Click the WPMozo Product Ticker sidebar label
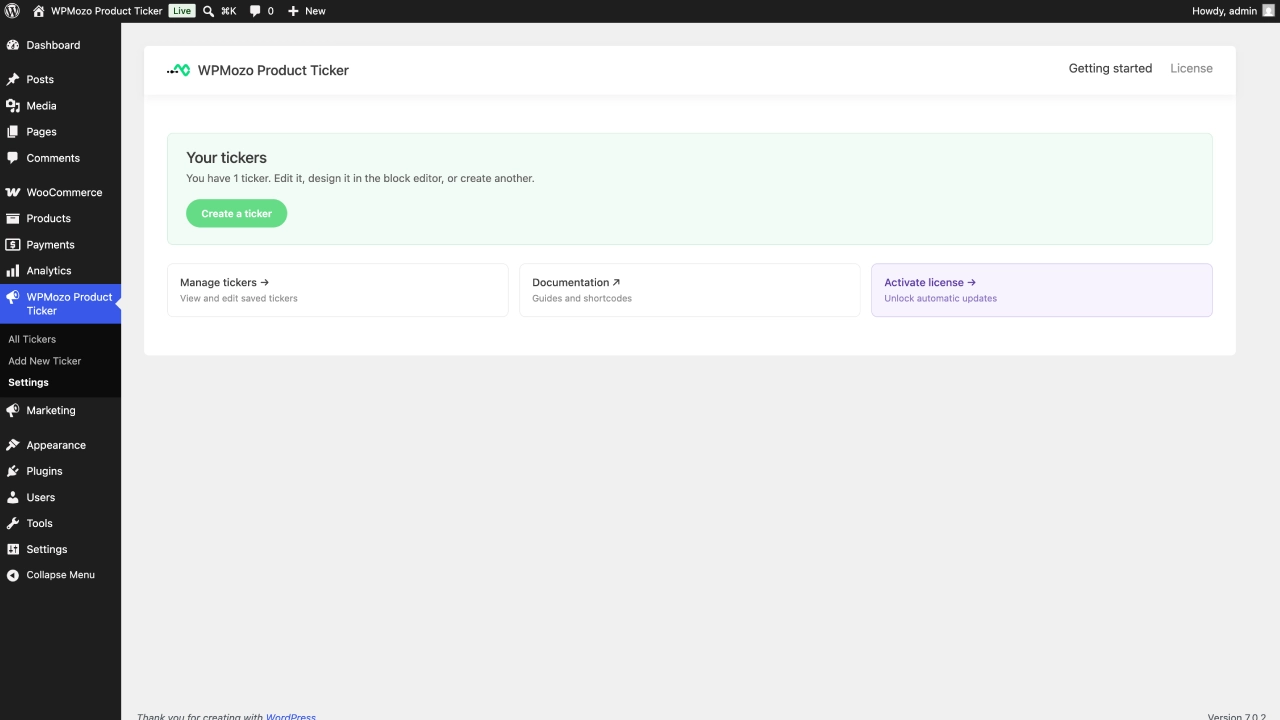 tap(69, 304)
